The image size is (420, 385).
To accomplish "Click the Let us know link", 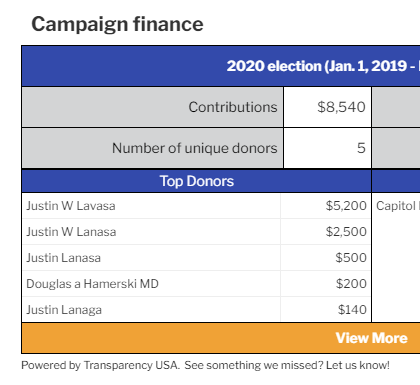I will 357,365.
